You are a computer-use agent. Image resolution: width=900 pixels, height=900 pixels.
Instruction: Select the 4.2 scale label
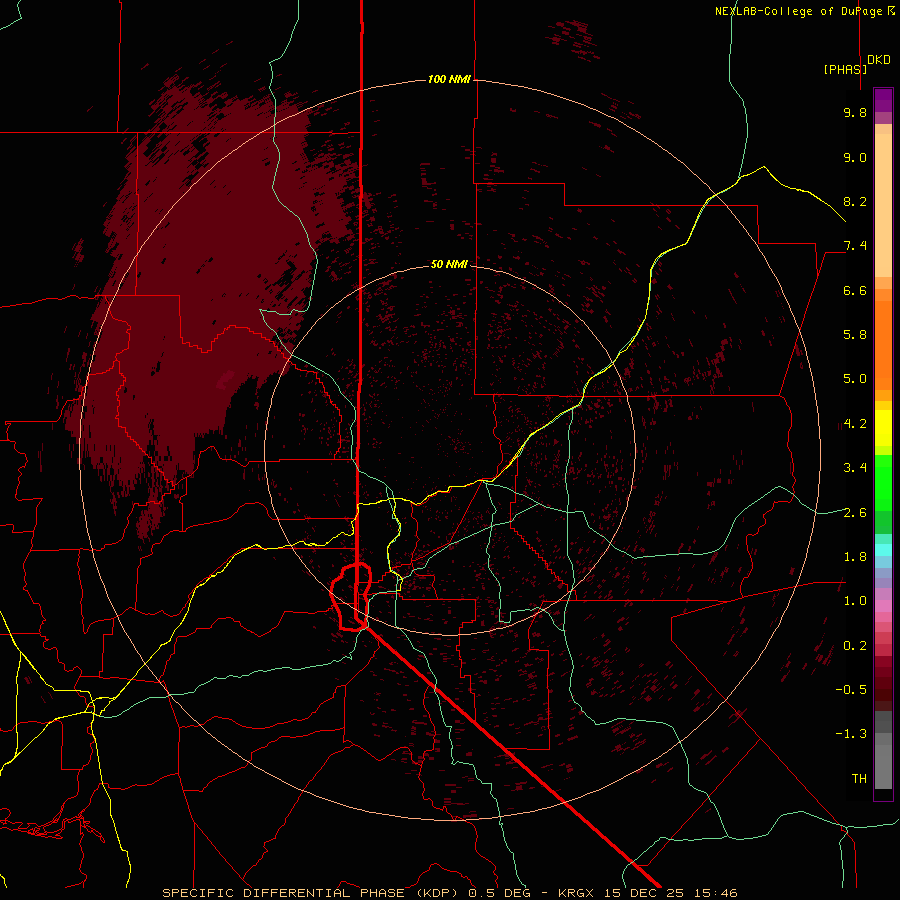point(855,424)
